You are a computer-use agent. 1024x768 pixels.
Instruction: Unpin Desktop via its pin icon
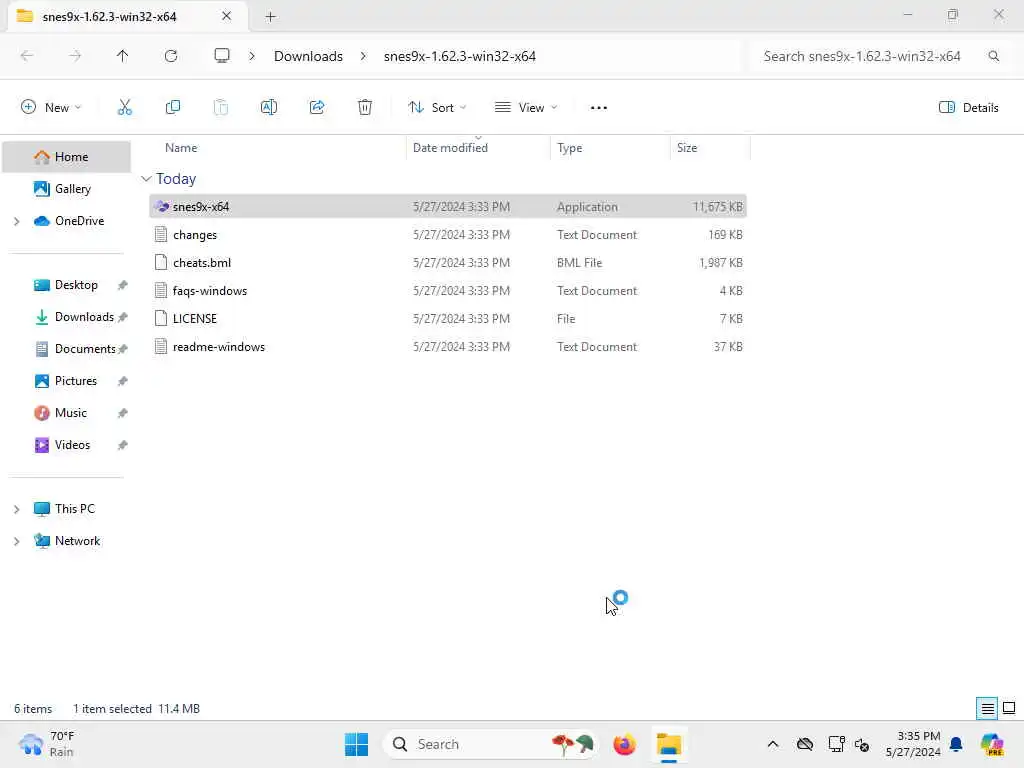(122, 285)
